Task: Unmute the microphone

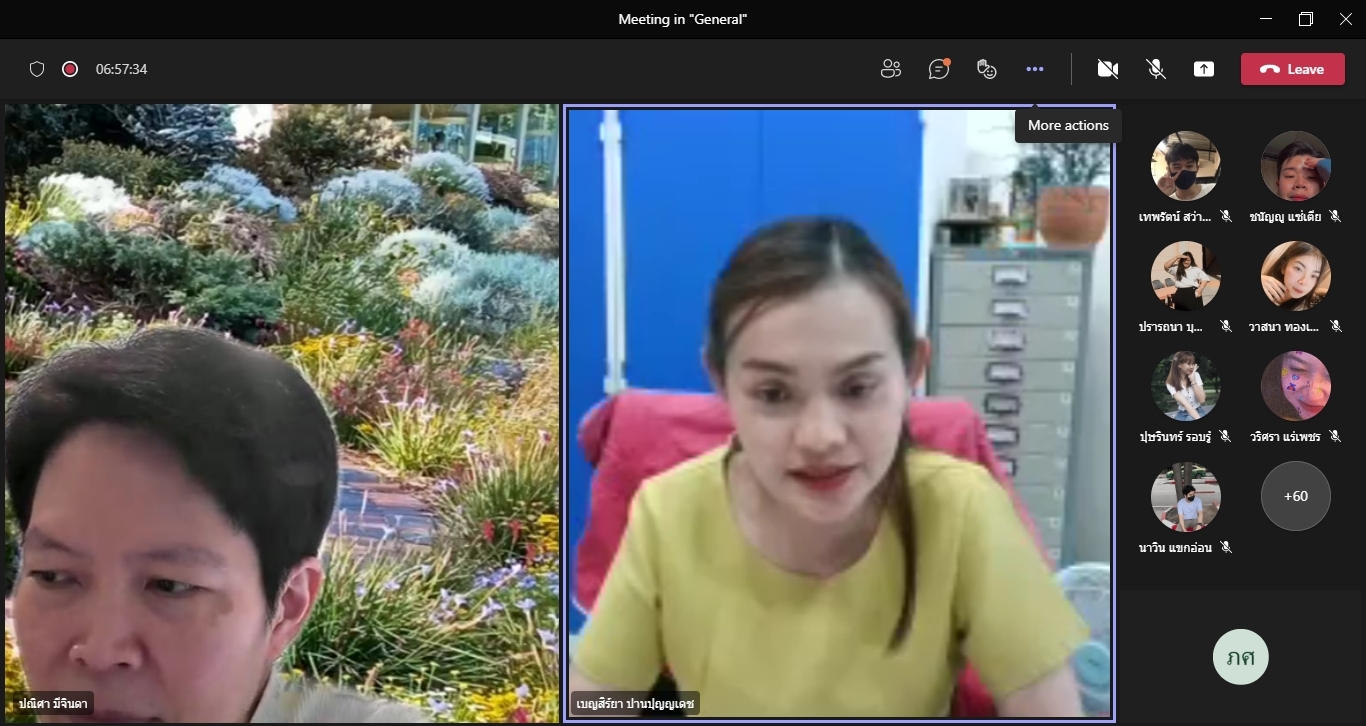Action: [1156, 69]
